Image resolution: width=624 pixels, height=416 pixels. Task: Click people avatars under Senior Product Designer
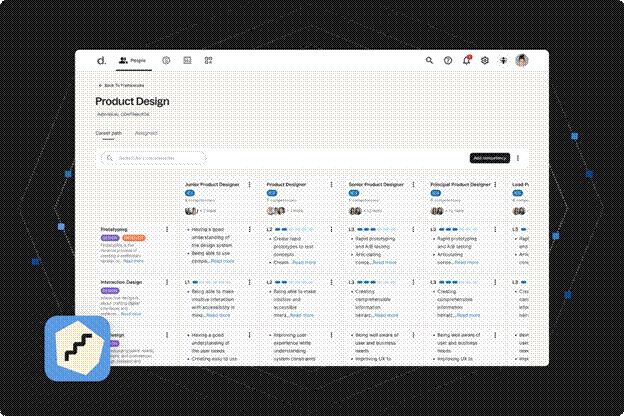click(355, 211)
